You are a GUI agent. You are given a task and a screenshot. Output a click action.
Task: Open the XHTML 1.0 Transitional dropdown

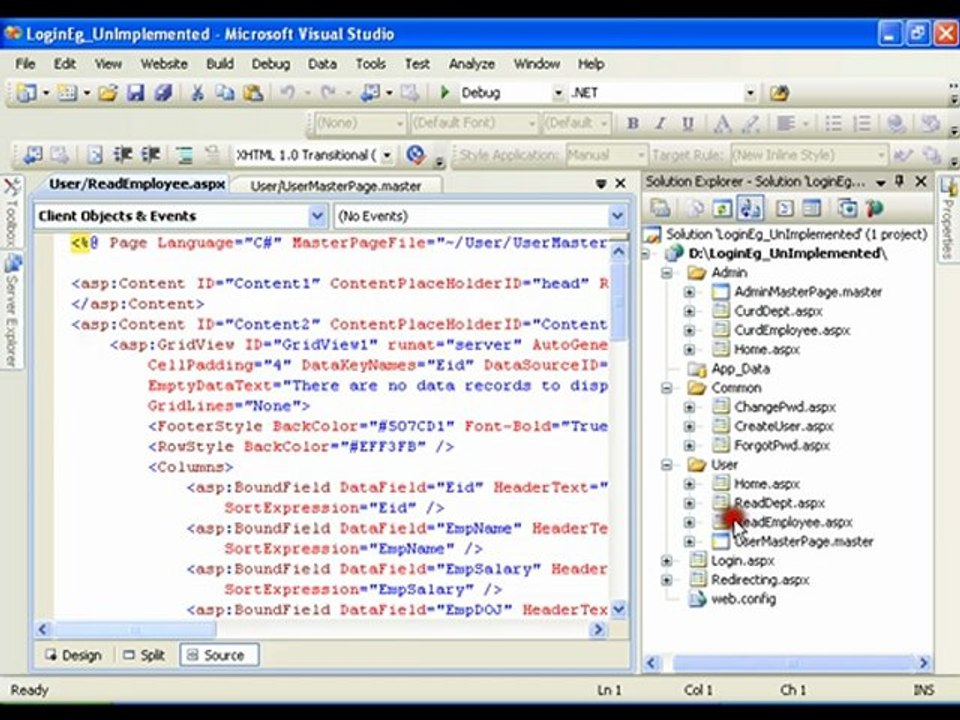387,156
